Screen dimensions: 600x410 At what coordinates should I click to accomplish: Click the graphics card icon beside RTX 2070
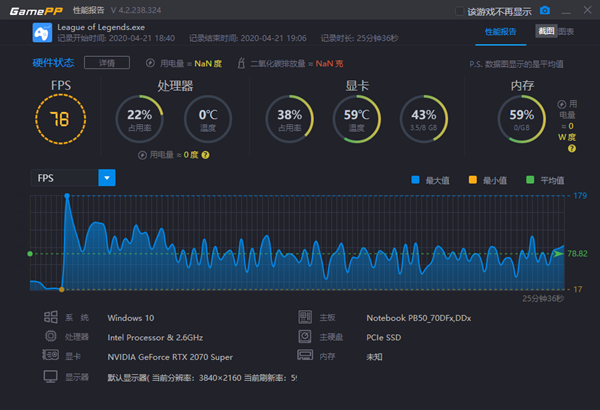click(49, 355)
